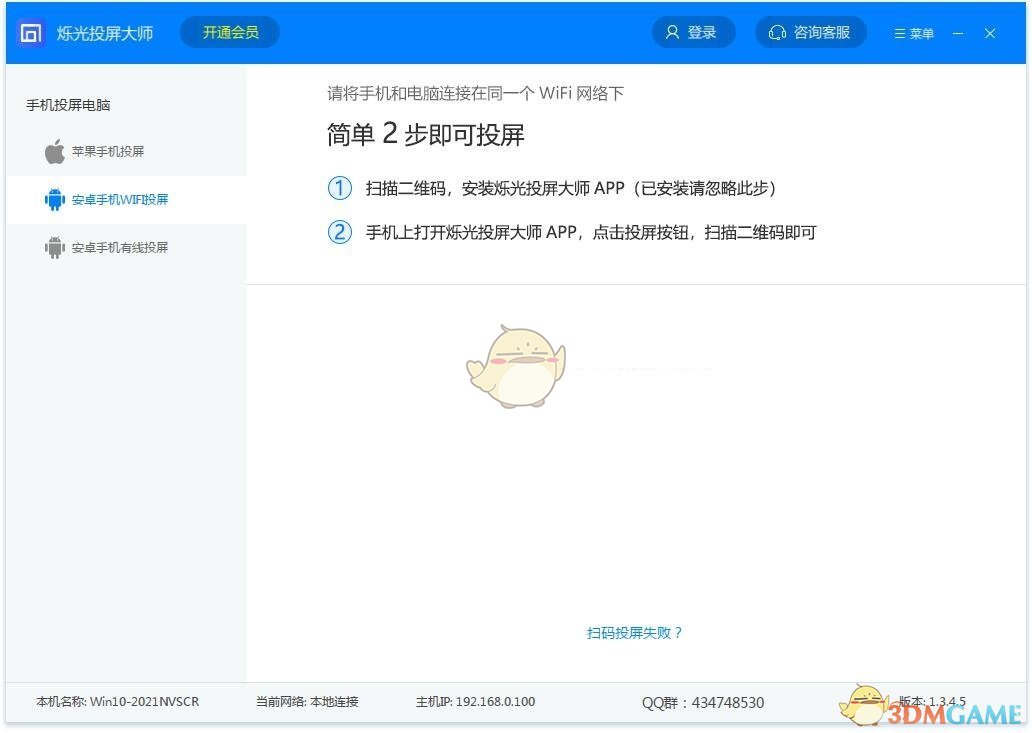The width and height of the screenshot is (1032, 733).
Task: Click the 开通会员 button
Action: [229, 32]
